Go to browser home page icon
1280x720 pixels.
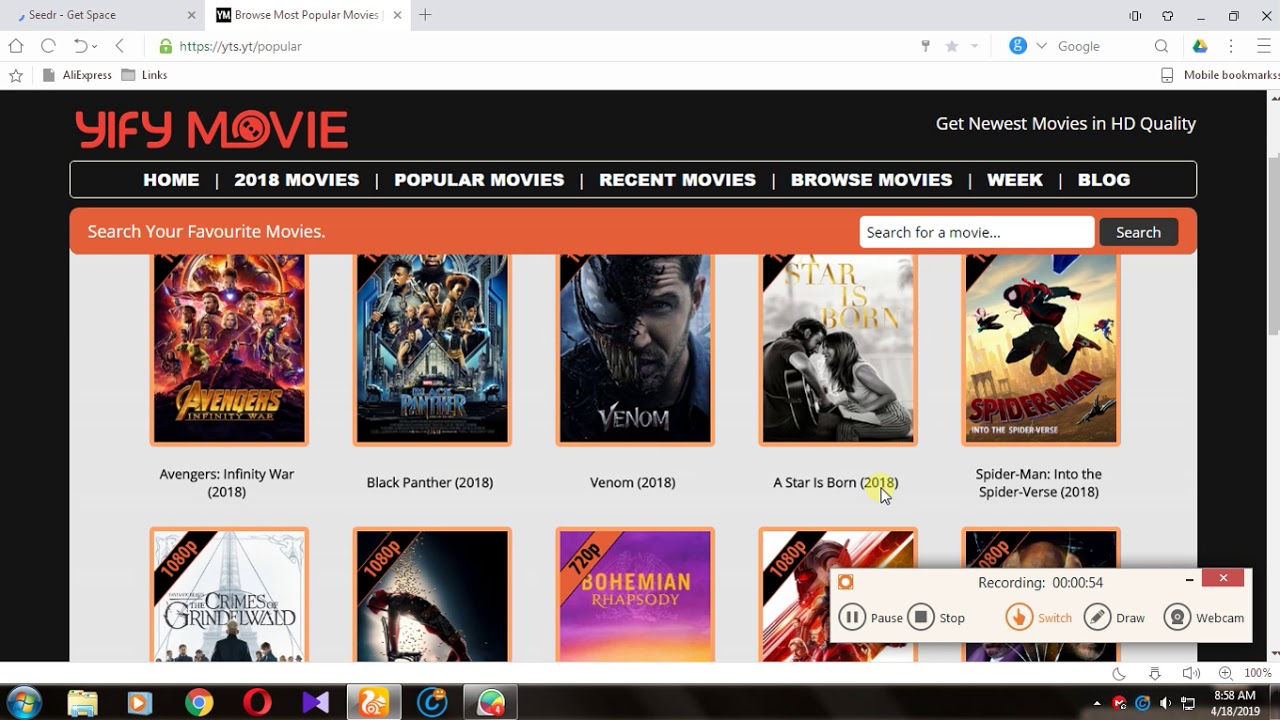click(x=15, y=46)
